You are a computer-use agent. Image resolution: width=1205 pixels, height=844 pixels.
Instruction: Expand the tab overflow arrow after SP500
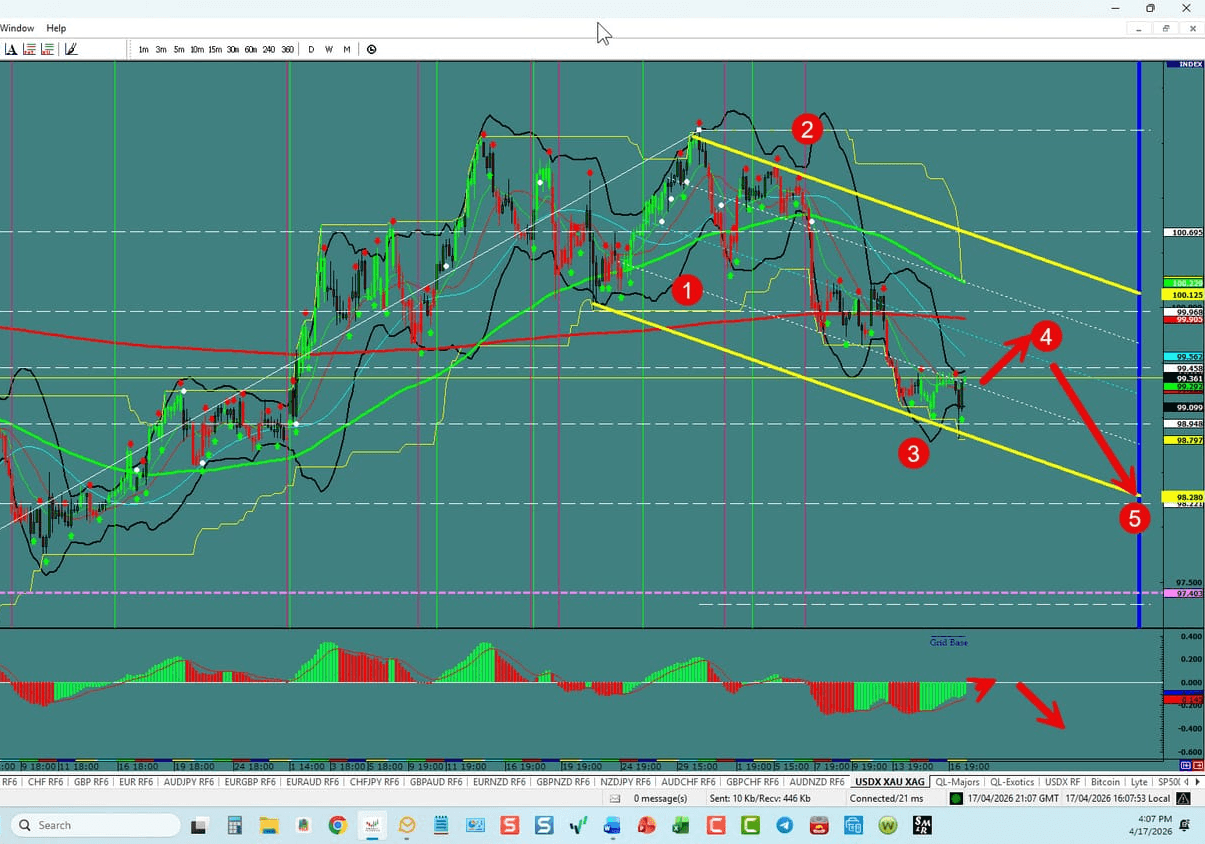click(x=1197, y=781)
